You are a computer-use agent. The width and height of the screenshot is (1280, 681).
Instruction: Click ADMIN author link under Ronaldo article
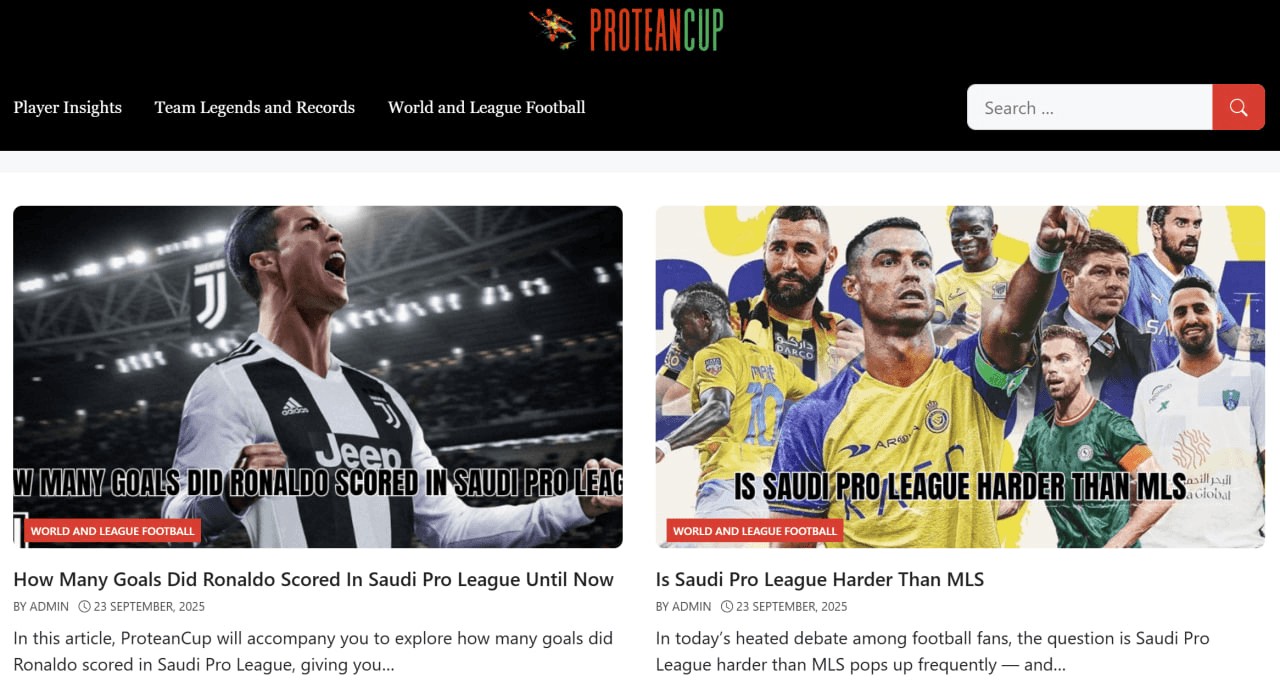tap(50, 606)
